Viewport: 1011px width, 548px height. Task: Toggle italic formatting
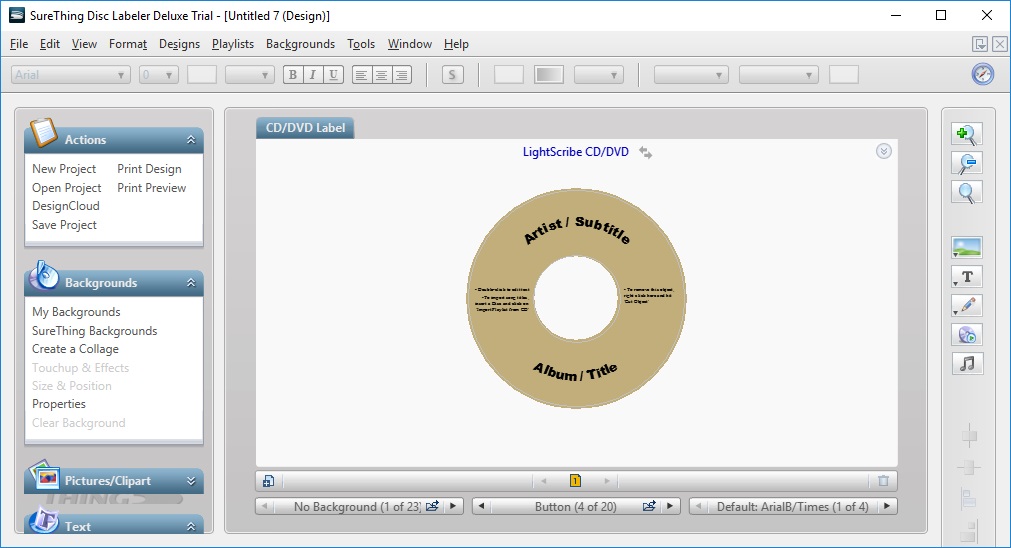pyautogui.click(x=313, y=75)
